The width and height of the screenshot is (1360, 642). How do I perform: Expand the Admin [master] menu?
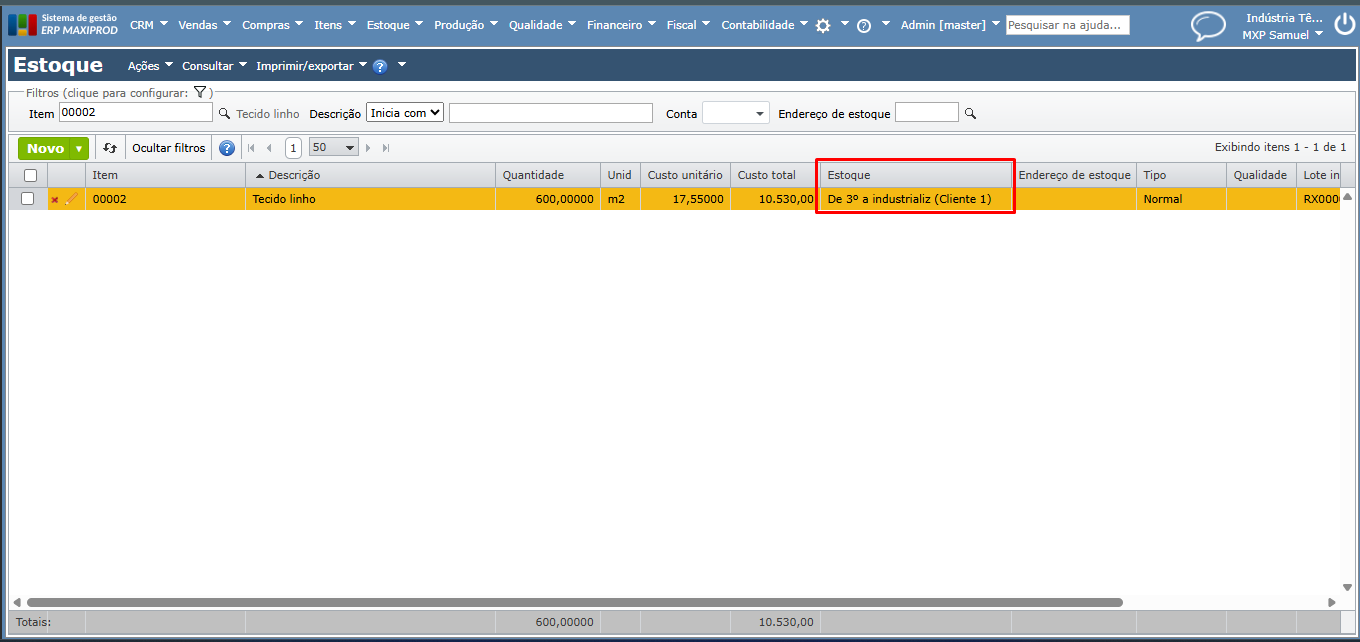click(x=950, y=25)
